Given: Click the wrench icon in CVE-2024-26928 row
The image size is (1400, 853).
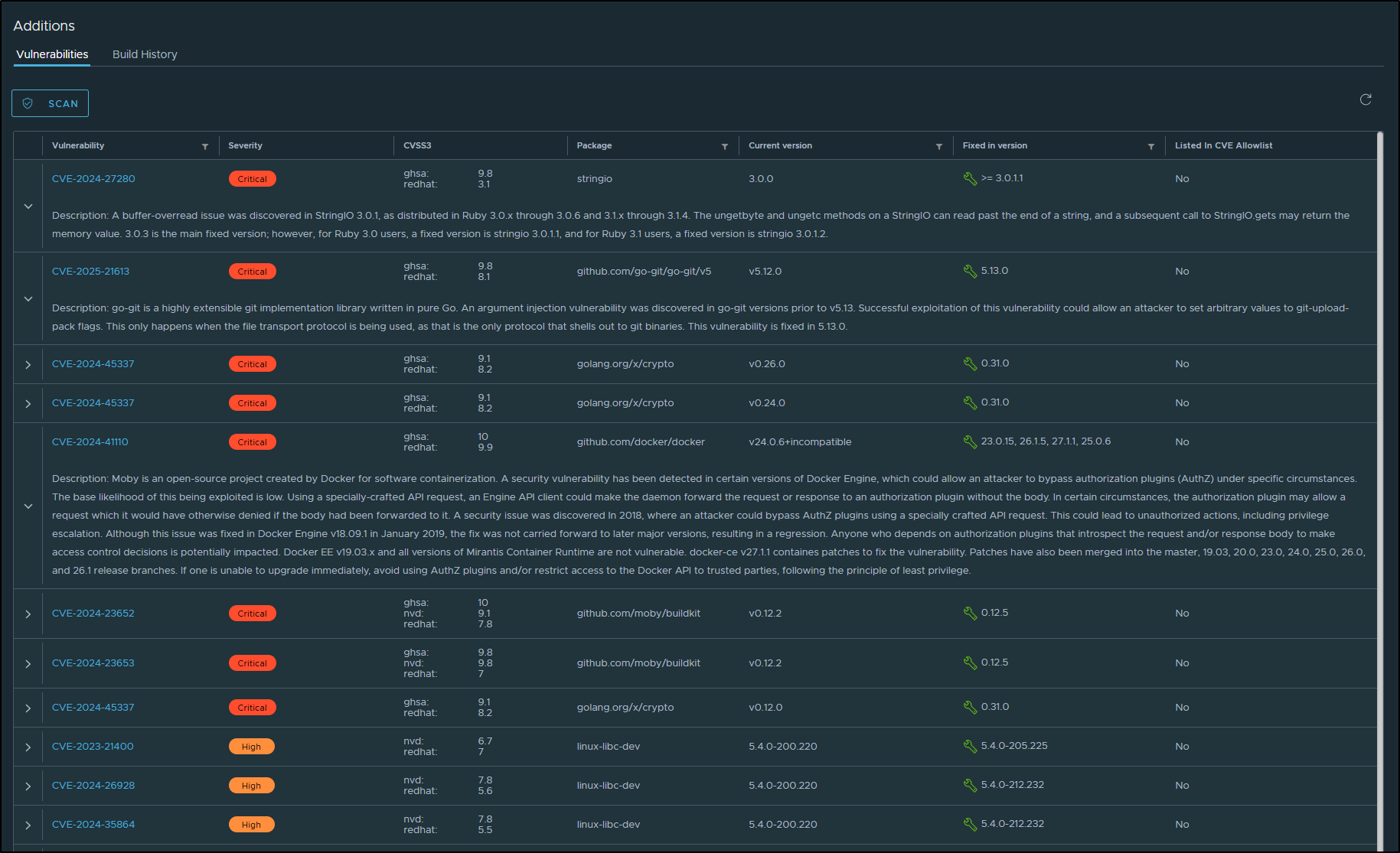Looking at the screenshot, I should (x=970, y=785).
